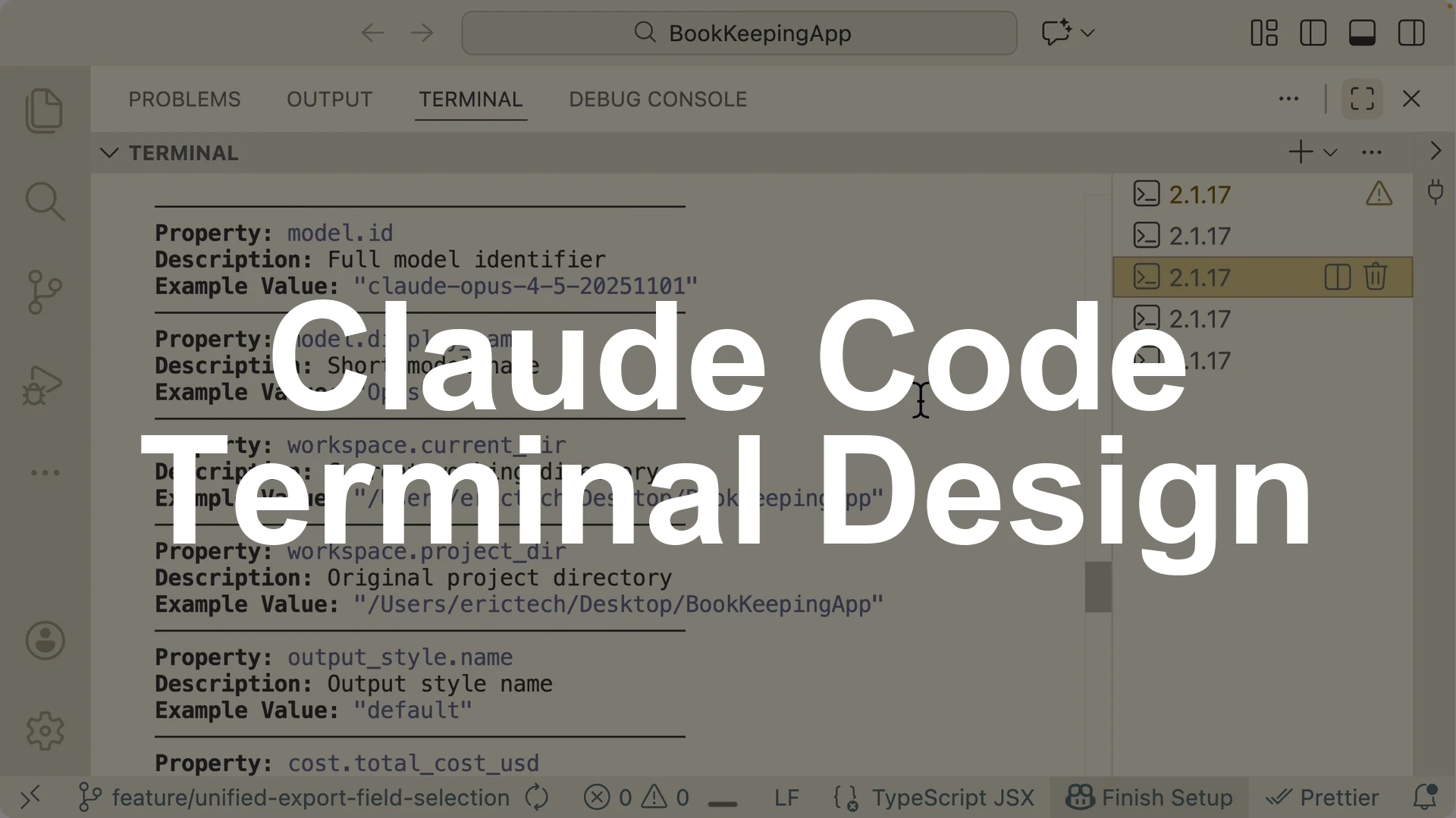
Task: Open notifications bell icon
Action: [x=1426, y=797]
